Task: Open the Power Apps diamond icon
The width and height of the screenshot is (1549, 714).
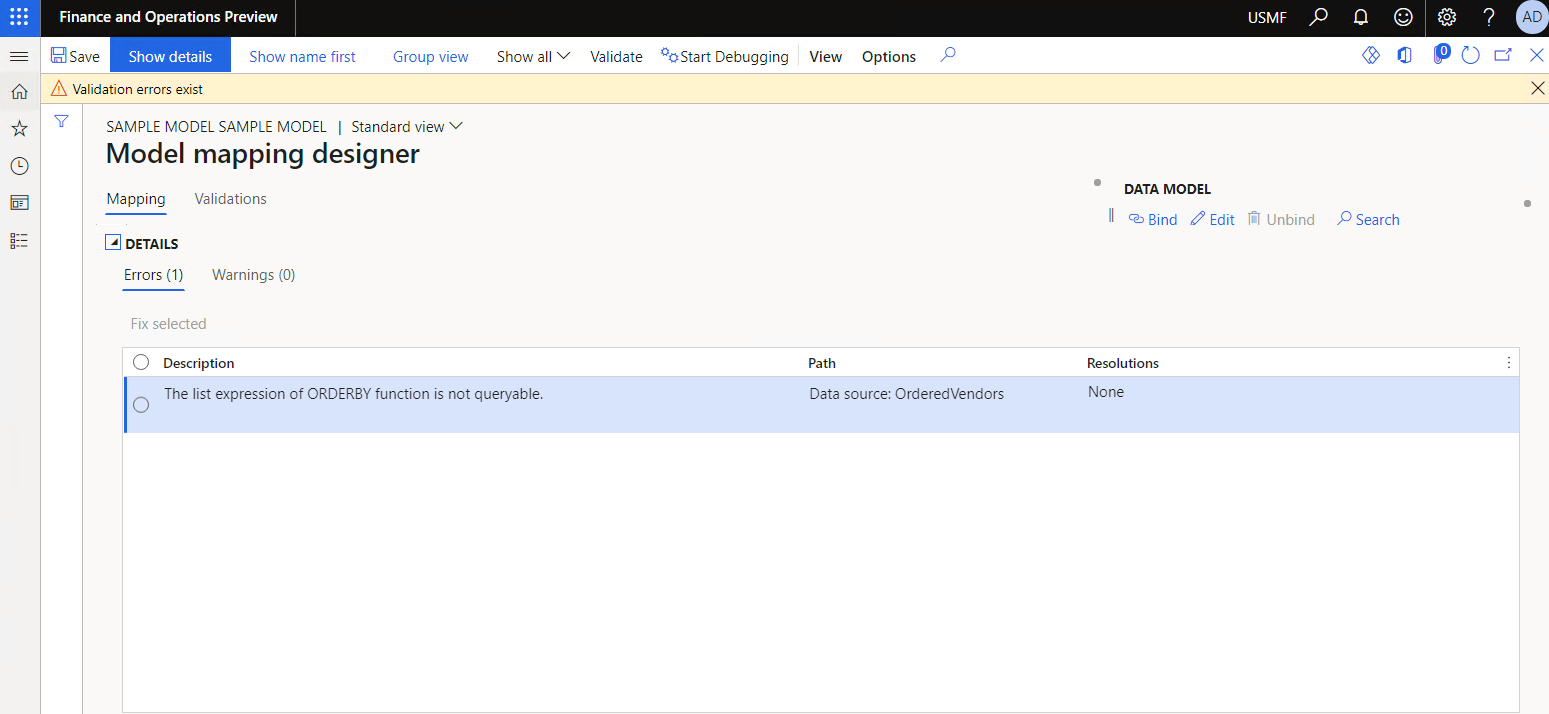Action: [1371, 55]
